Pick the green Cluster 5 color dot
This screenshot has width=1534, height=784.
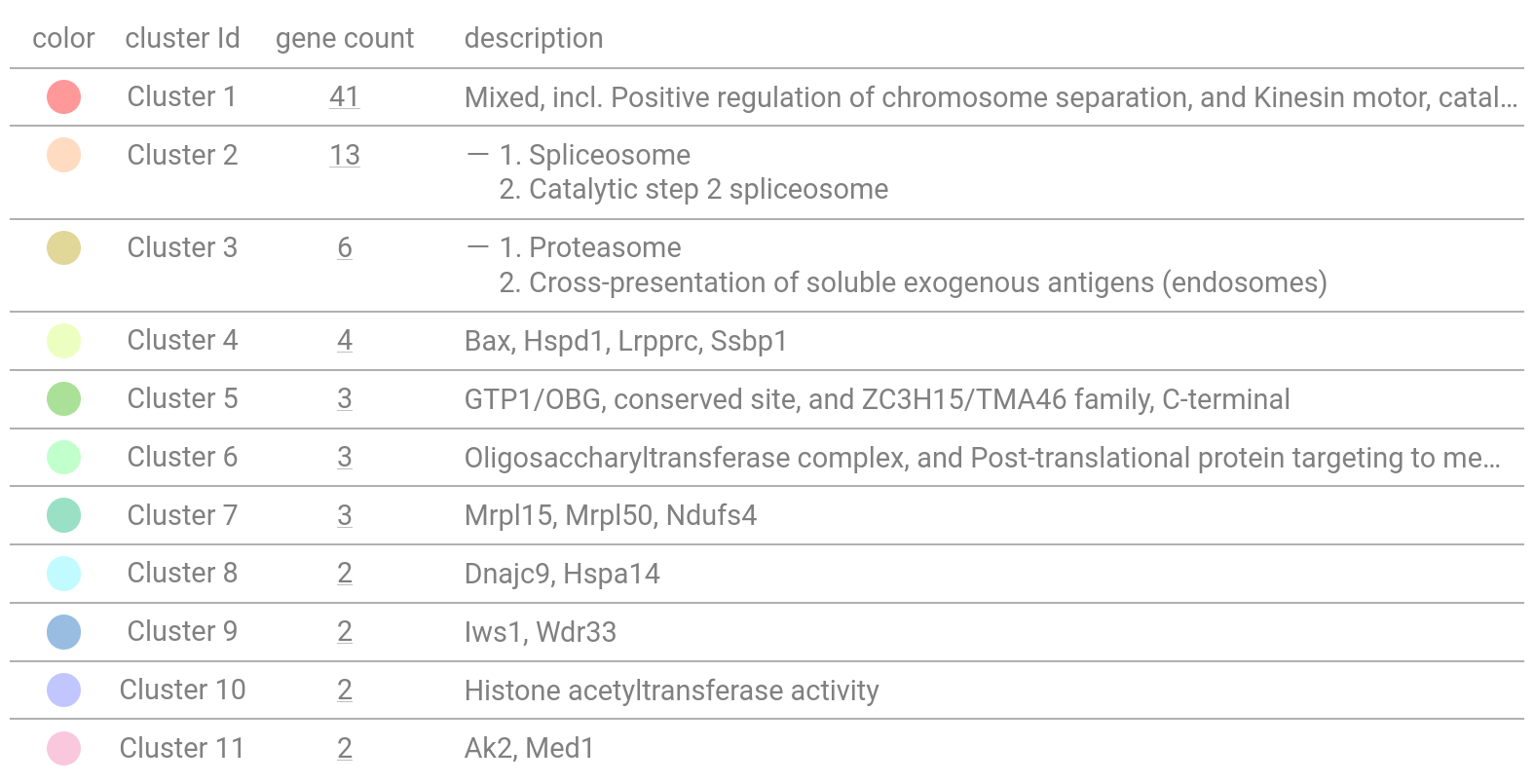click(63, 399)
